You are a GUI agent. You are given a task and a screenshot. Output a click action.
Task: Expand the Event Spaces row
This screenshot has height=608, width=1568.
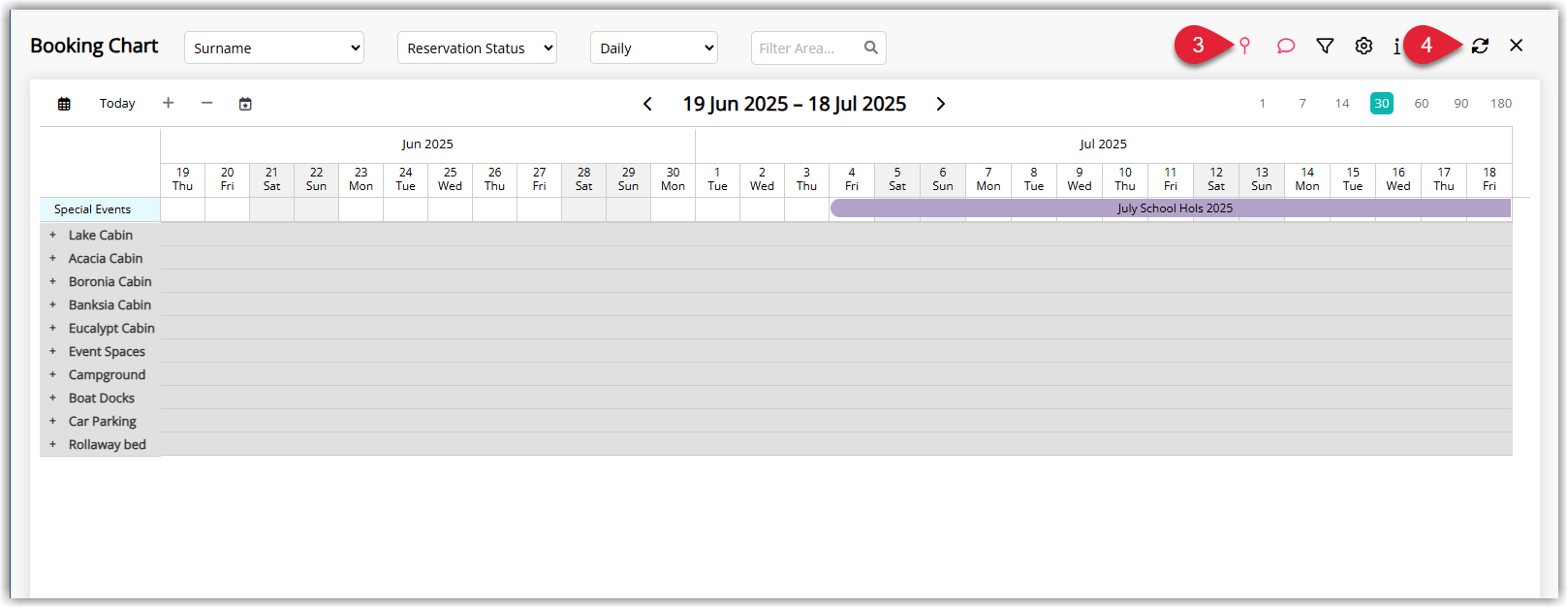tap(53, 351)
